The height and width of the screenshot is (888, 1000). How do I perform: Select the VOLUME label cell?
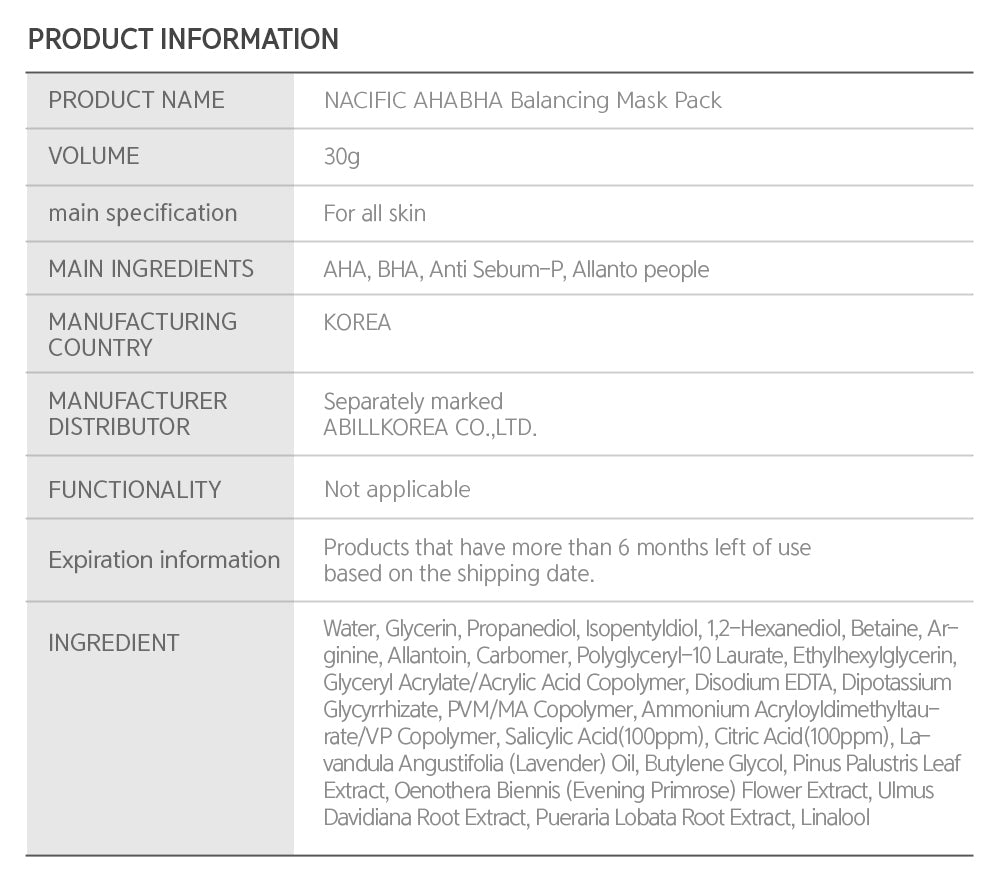pyautogui.click(x=94, y=156)
